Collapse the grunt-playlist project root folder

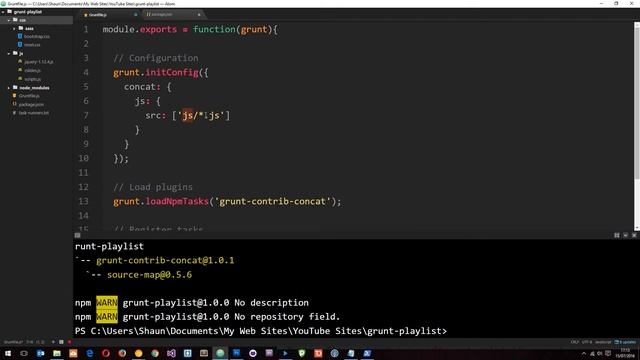(3, 12)
